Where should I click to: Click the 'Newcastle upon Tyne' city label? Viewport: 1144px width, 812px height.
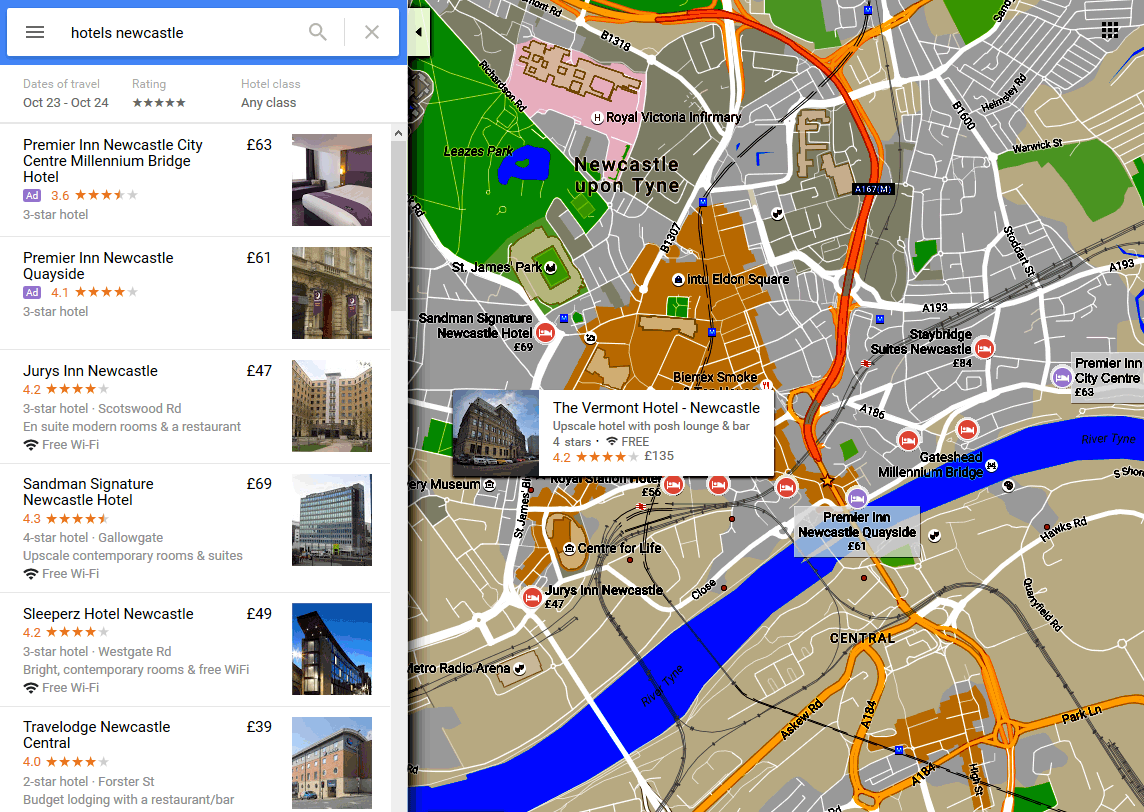(x=627, y=175)
